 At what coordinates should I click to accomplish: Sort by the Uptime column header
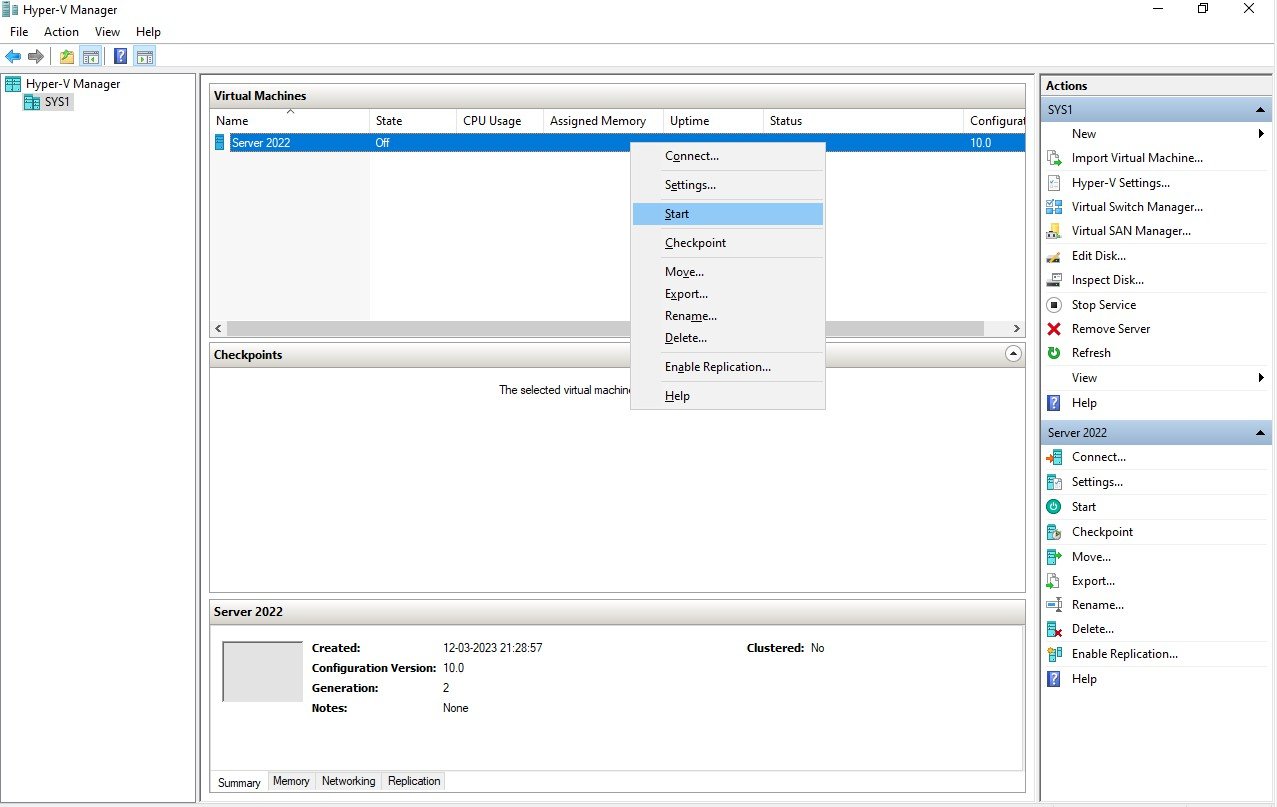713,121
